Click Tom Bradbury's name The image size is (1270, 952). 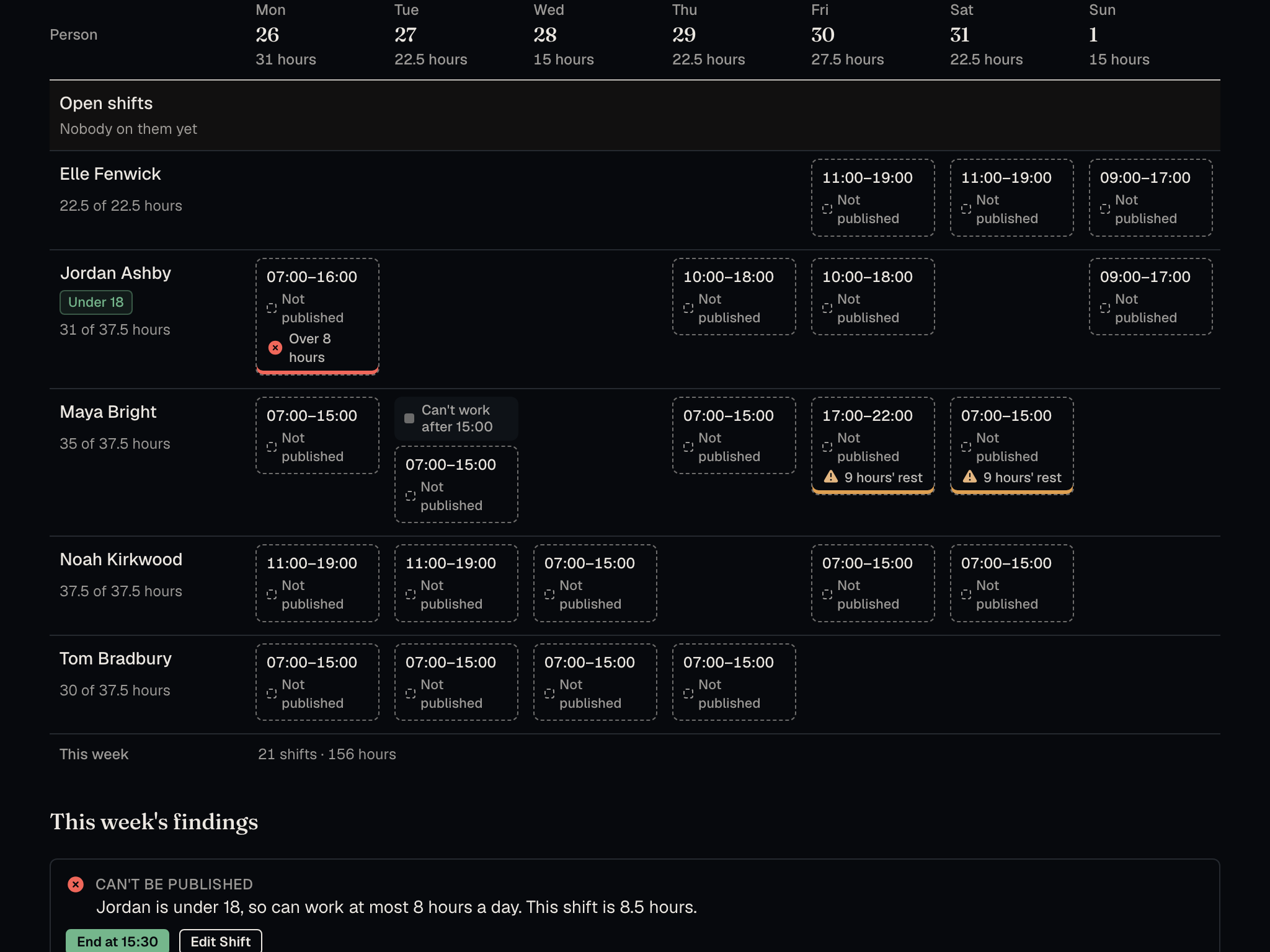pyautogui.click(x=116, y=659)
